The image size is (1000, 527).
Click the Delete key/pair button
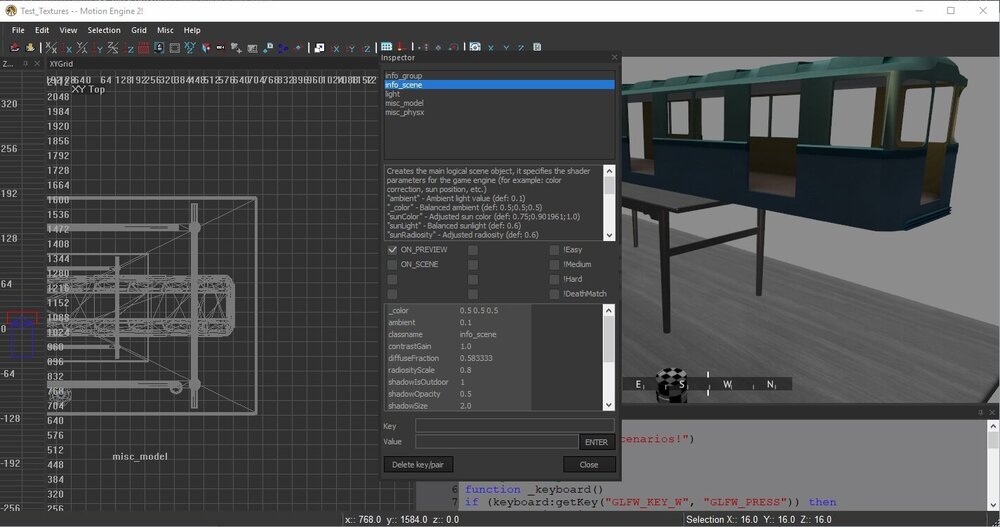pyautogui.click(x=416, y=464)
